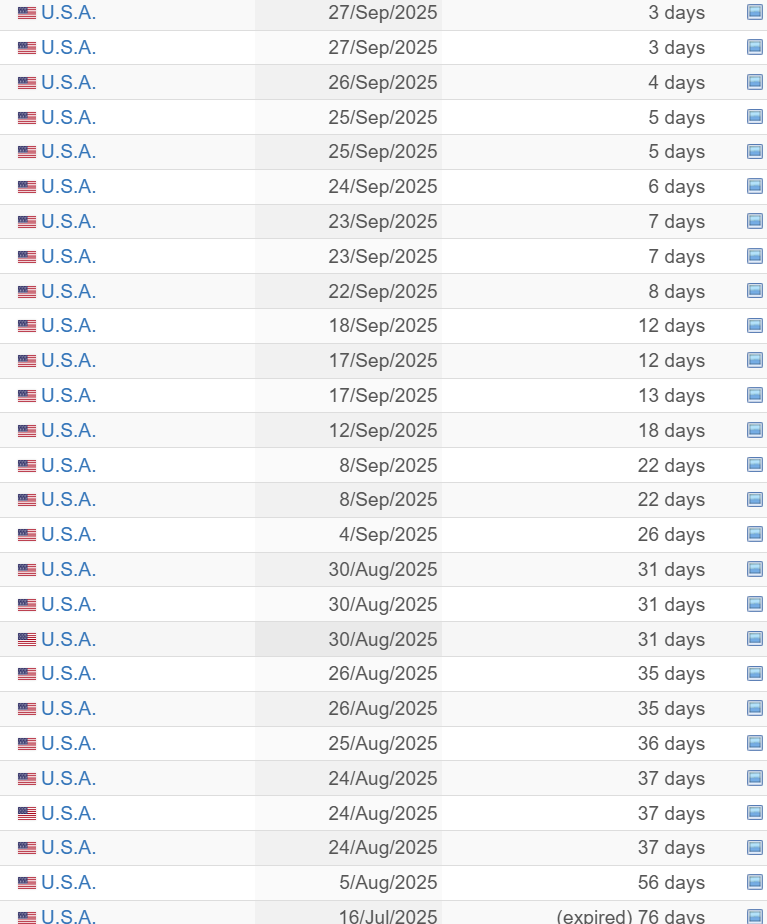
Task: Click the image icon in the 26/Sep/2025 row
Action: click(755, 82)
